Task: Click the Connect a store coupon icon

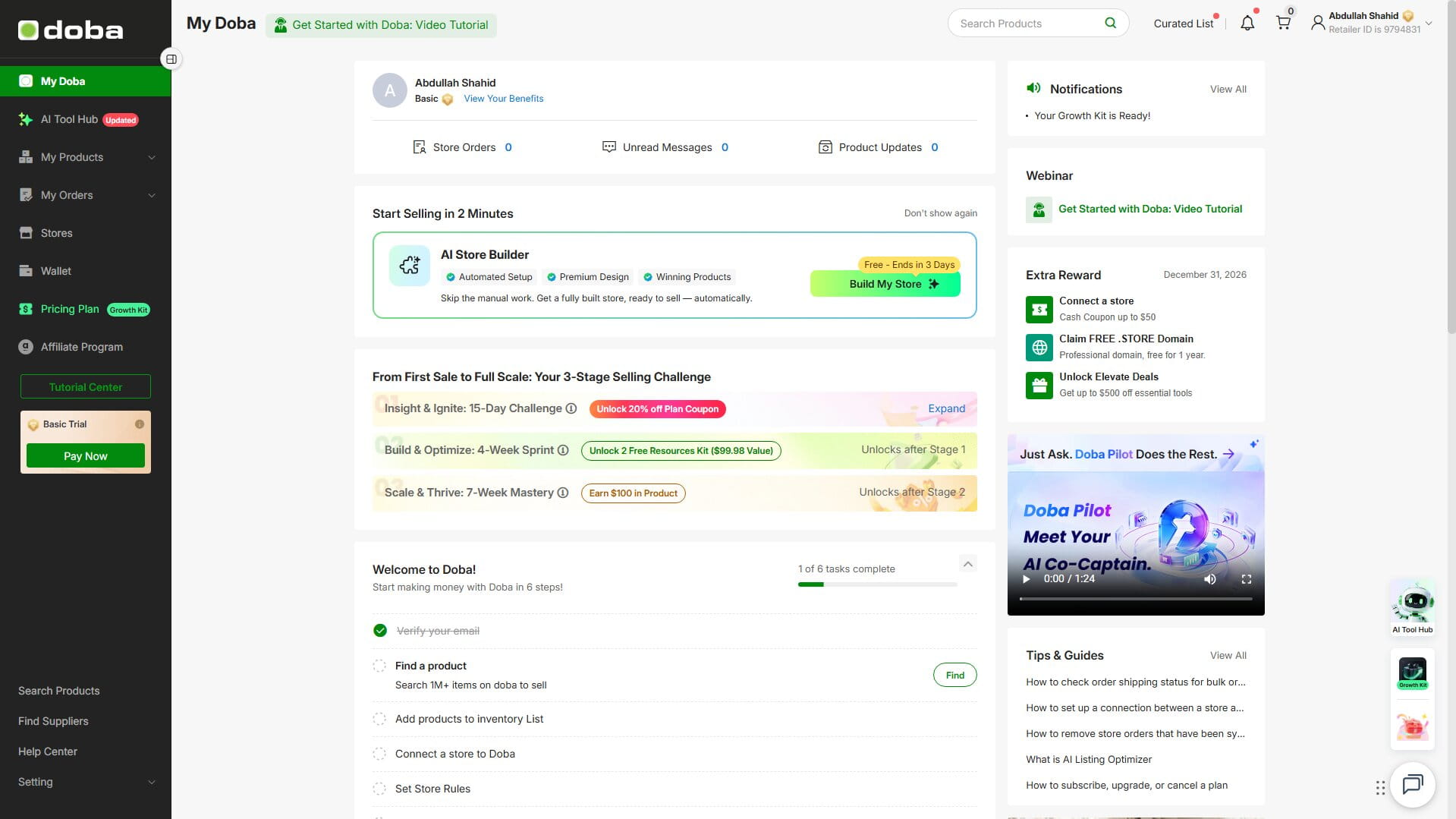Action: [1039, 309]
